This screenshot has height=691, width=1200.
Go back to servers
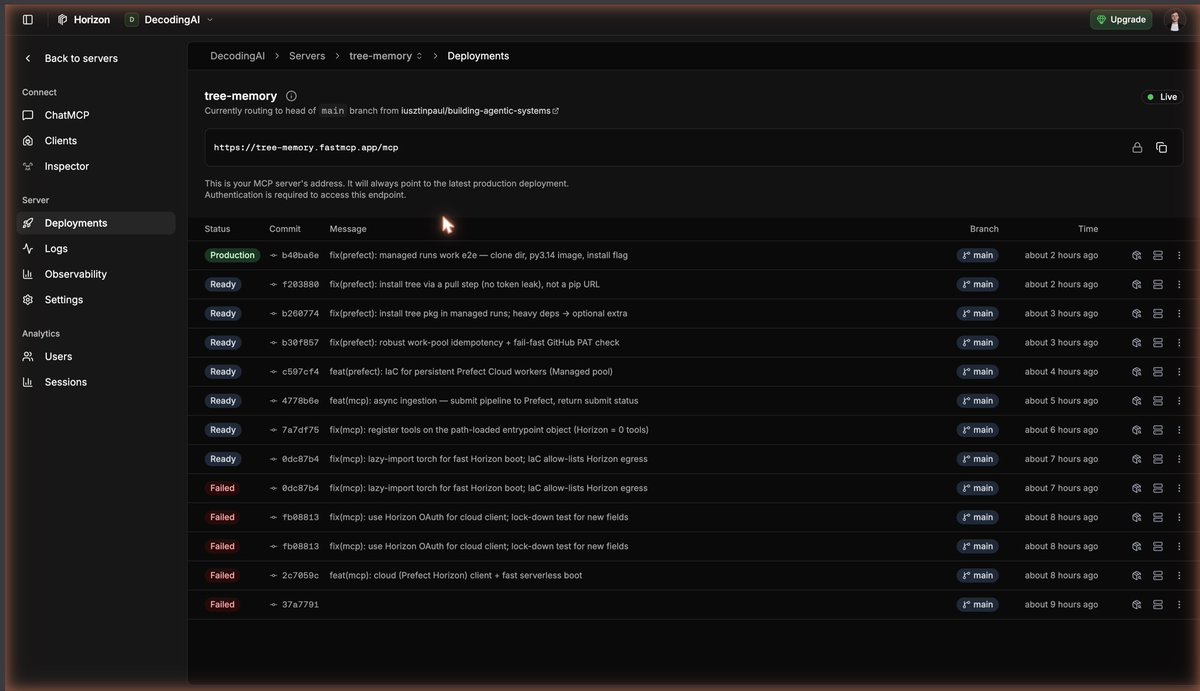tap(71, 58)
